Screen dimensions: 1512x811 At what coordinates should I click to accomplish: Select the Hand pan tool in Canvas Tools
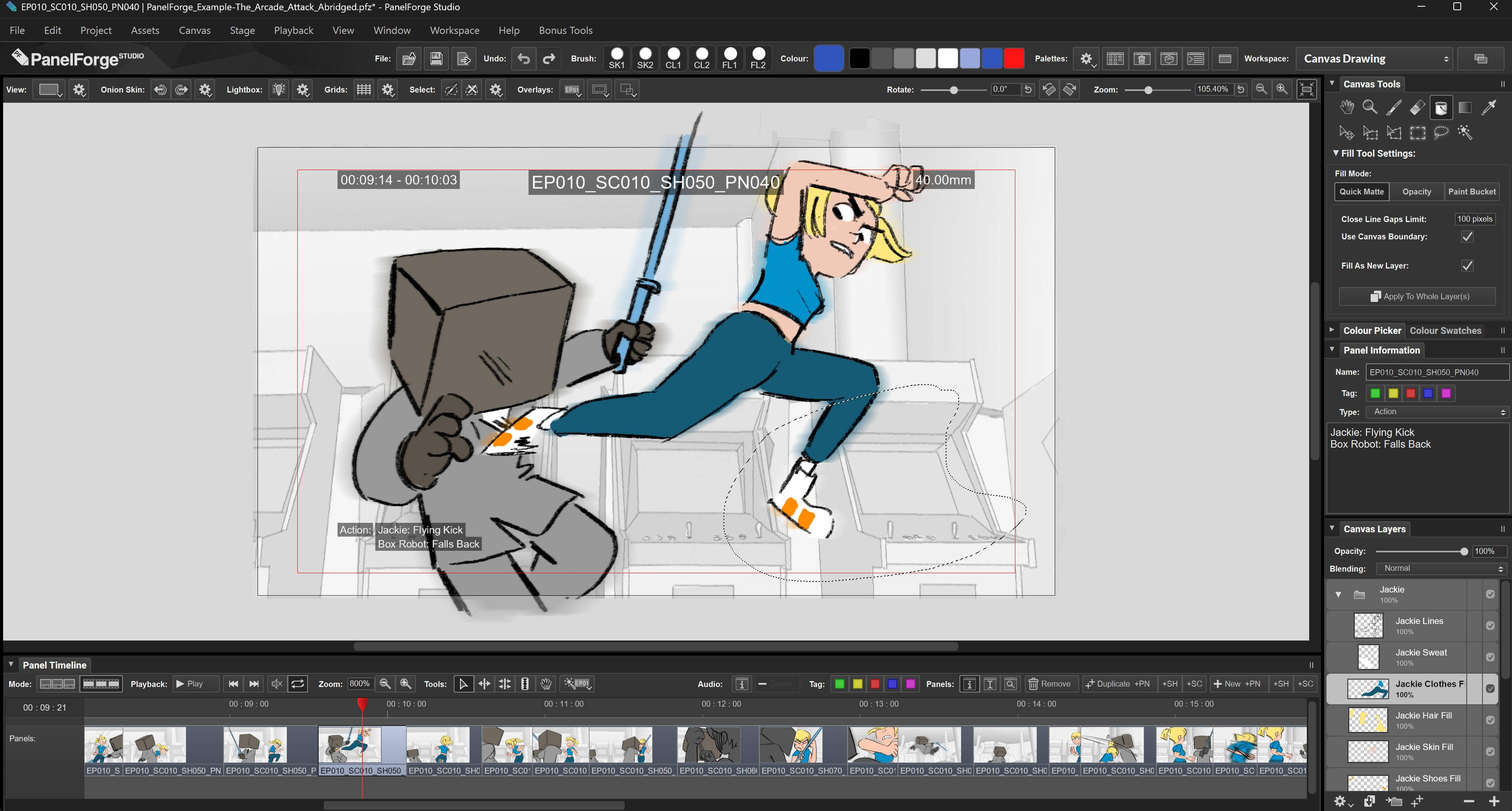(1347, 107)
